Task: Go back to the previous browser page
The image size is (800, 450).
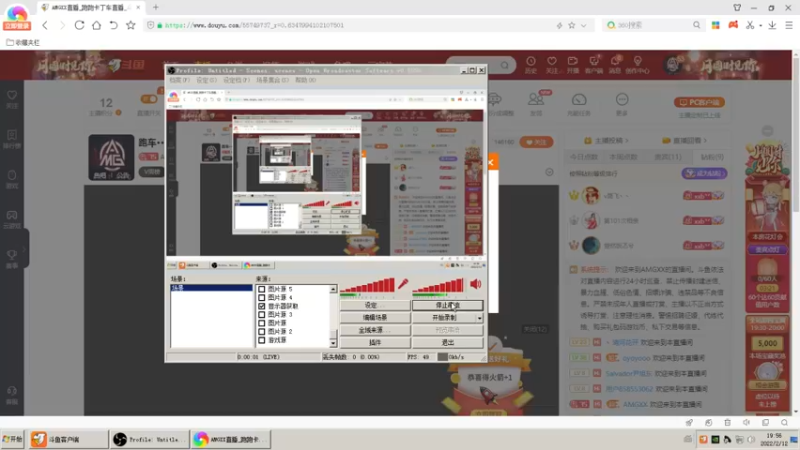Action: tap(45, 25)
